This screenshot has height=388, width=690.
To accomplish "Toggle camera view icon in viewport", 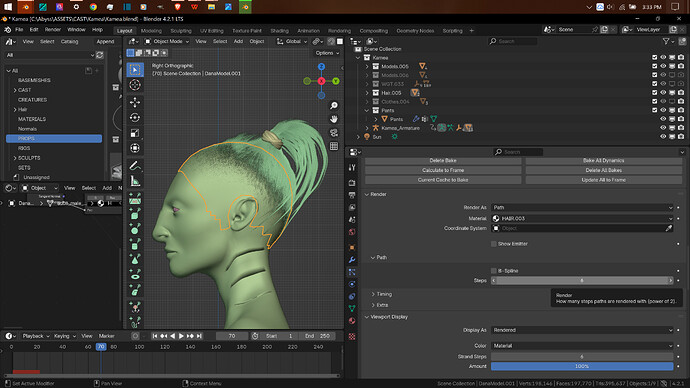I will [x=334, y=132].
